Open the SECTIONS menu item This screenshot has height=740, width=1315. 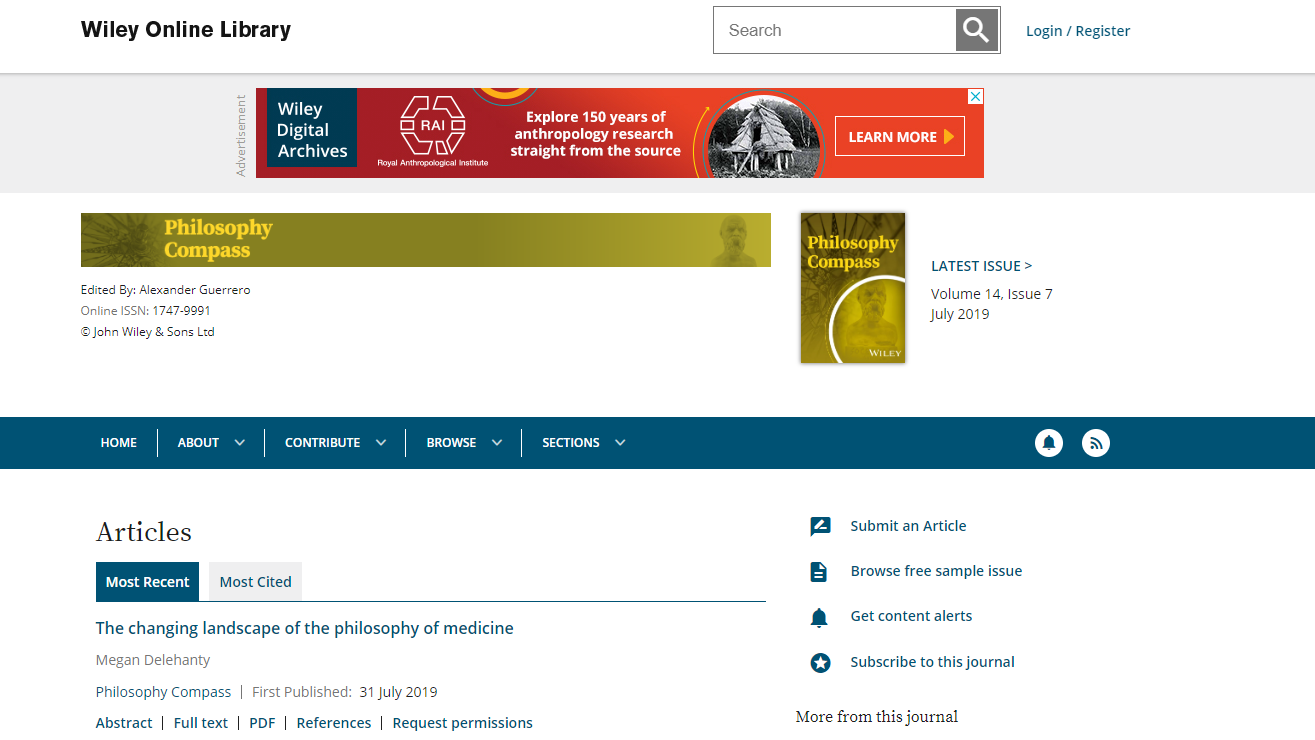pos(571,443)
